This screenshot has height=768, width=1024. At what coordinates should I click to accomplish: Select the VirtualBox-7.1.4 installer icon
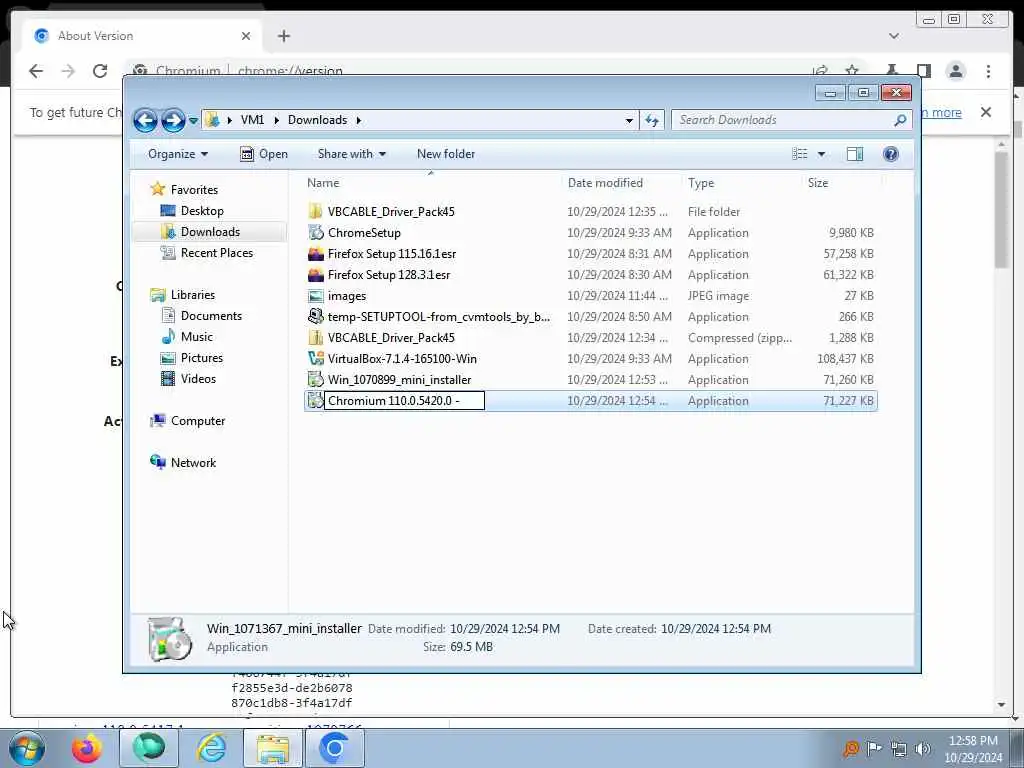315,359
